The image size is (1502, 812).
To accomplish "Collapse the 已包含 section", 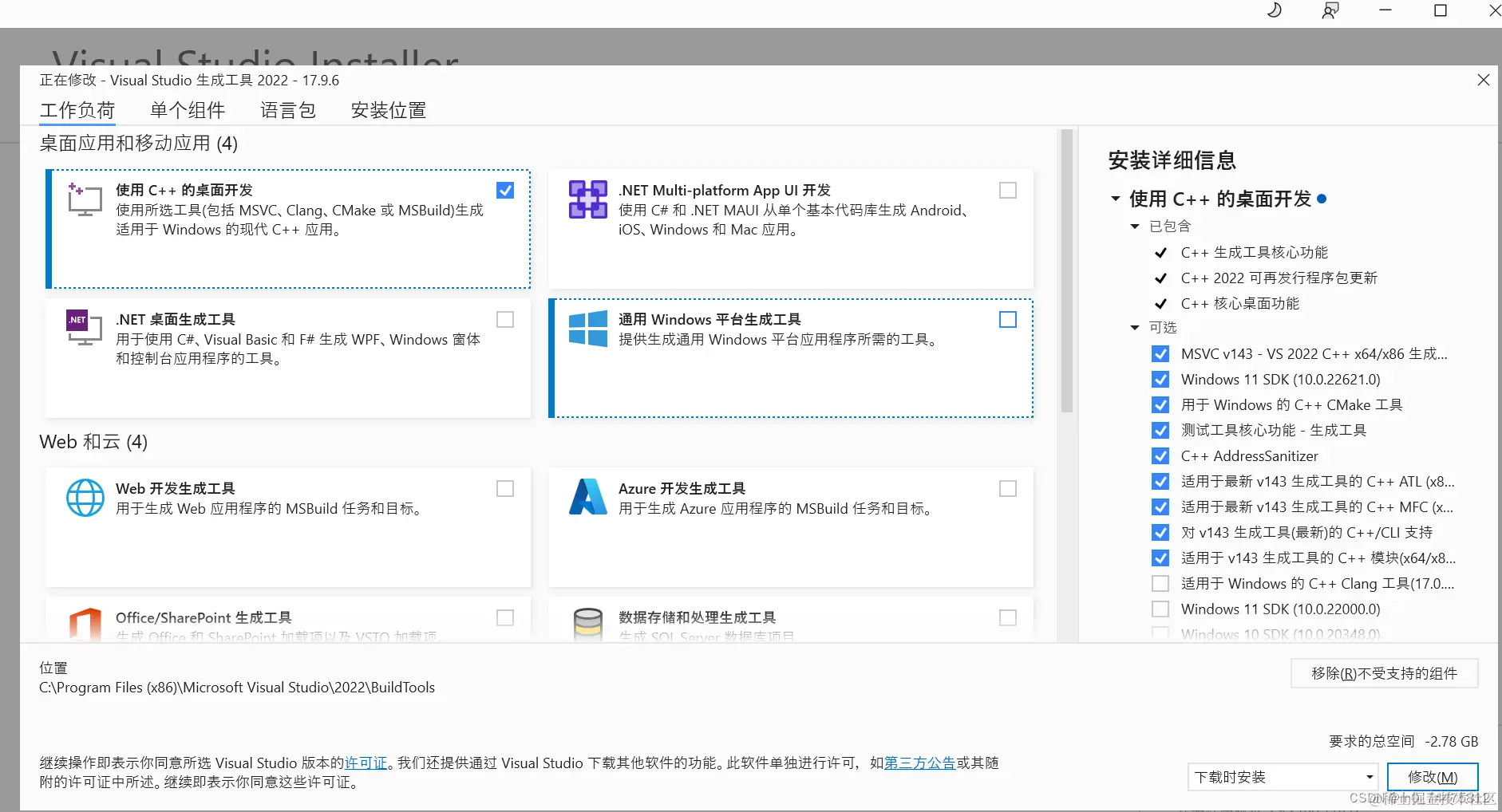I will tap(1135, 227).
